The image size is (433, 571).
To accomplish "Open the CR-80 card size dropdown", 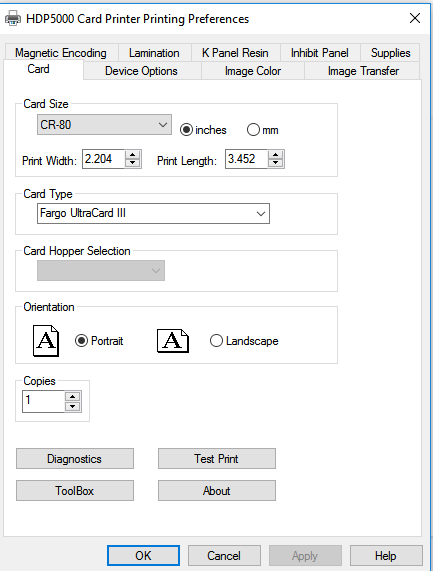I will (x=104, y=125).
